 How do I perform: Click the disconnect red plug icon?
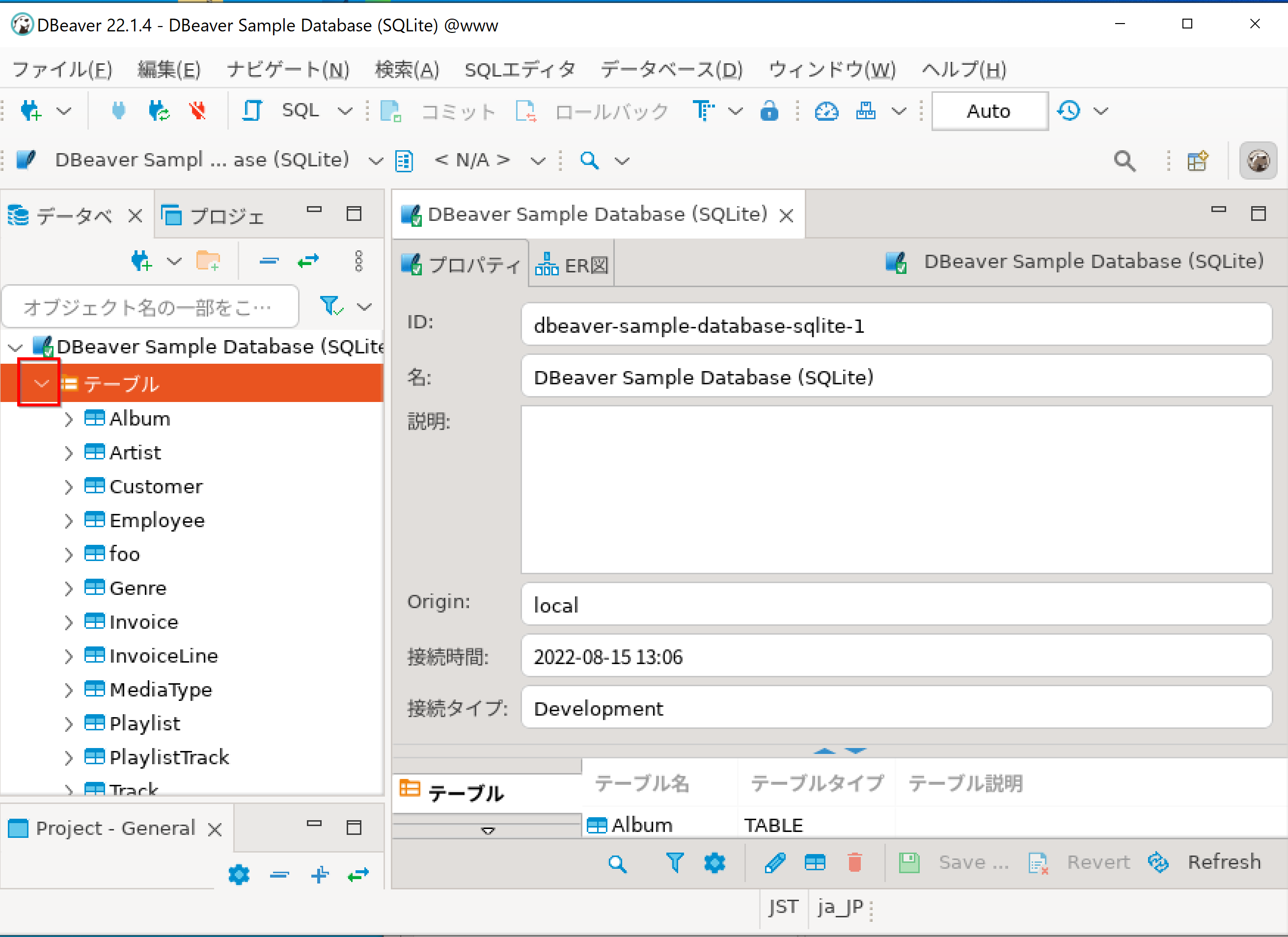click(197, 110)
